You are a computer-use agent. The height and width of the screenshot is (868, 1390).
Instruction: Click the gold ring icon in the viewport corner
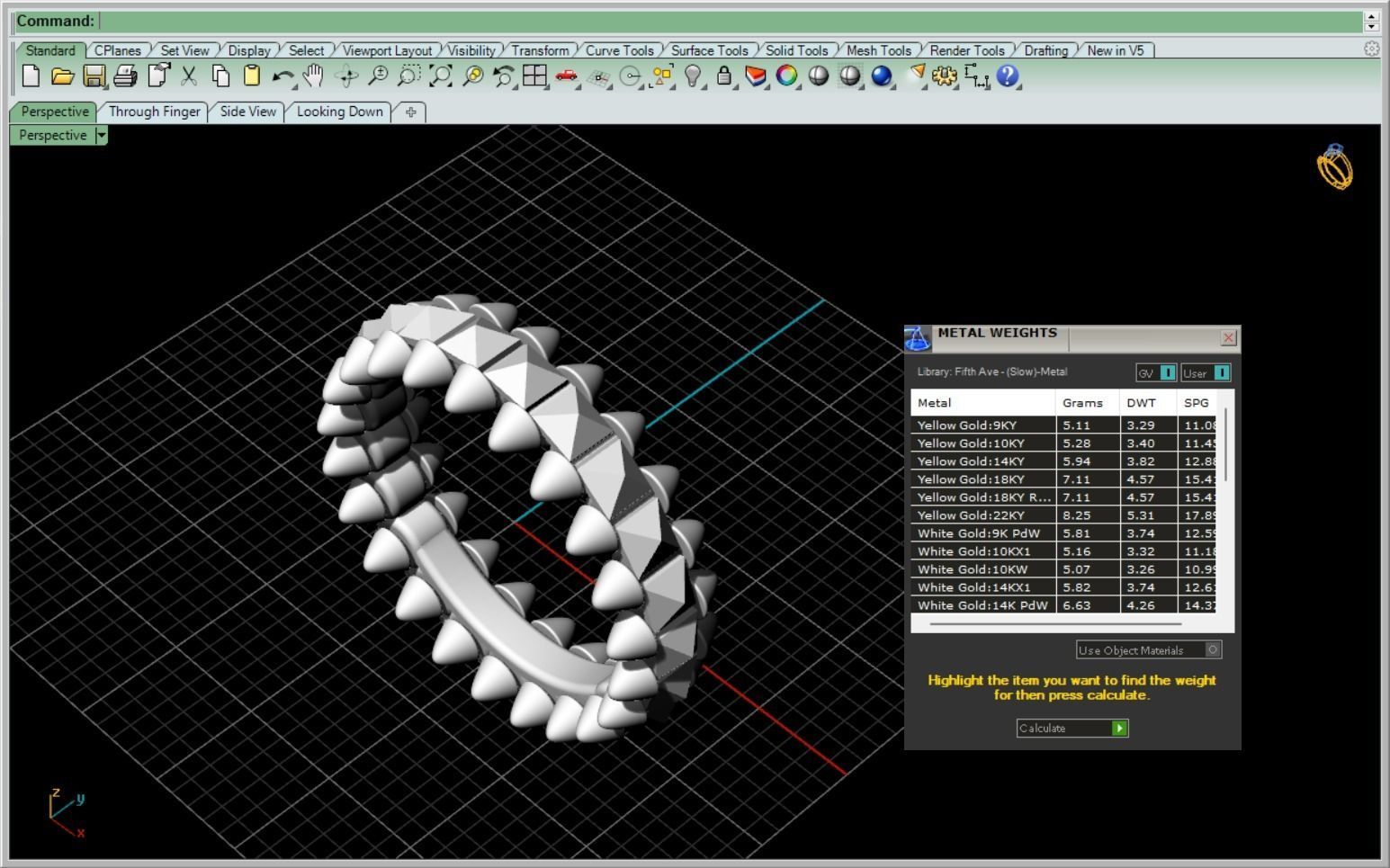point(1335,166)
